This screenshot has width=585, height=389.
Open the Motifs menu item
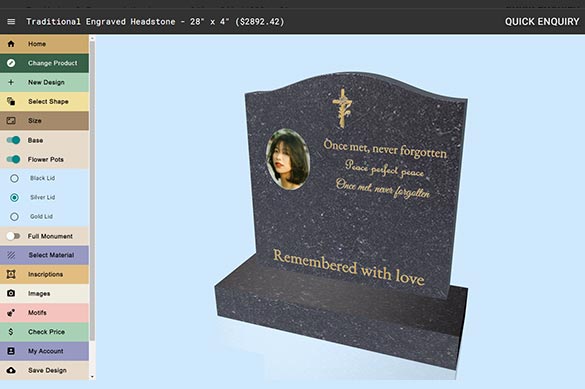point(44,313)
